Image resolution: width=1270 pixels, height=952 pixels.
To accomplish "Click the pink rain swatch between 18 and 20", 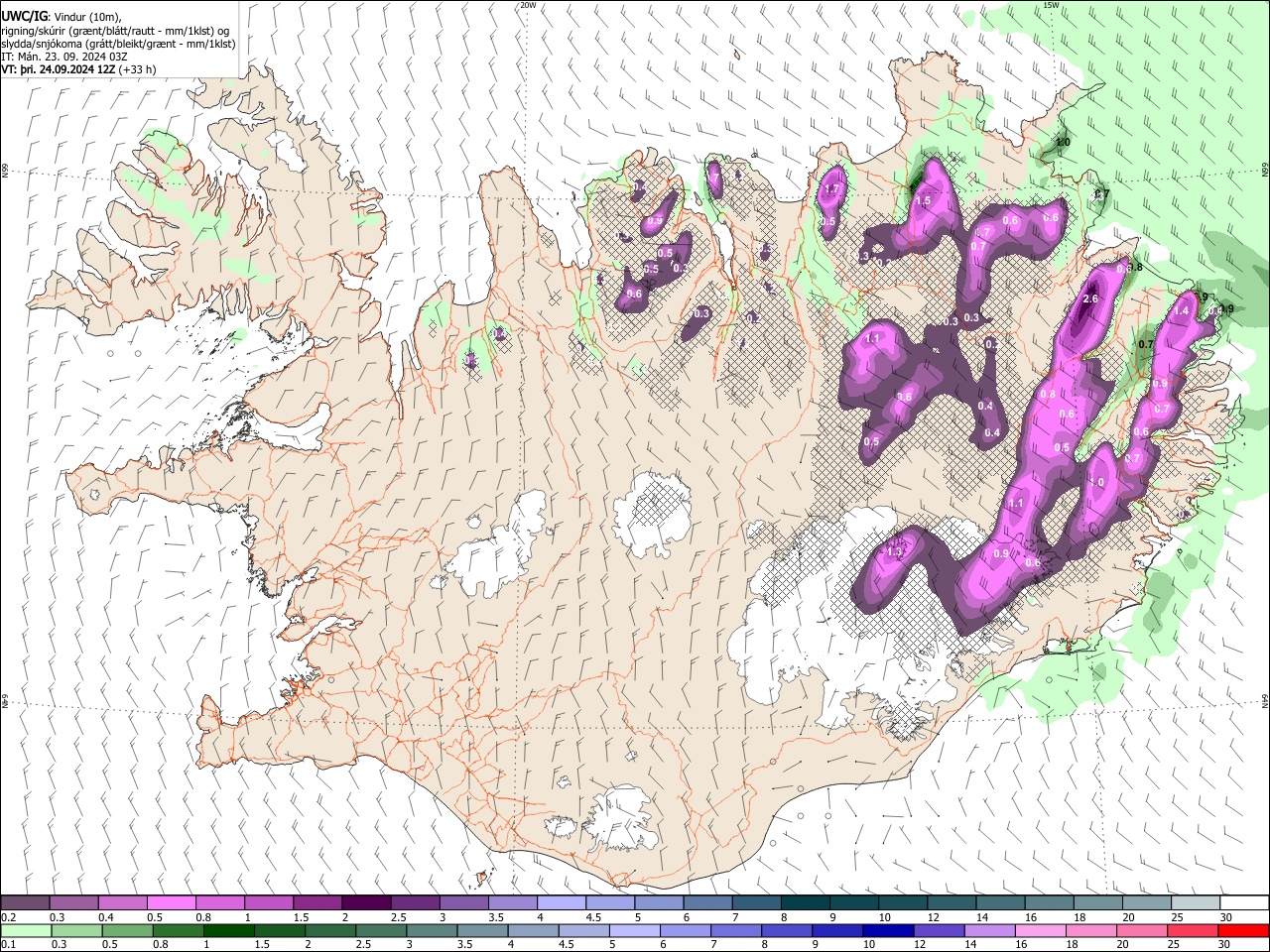I will [1090, 931].
